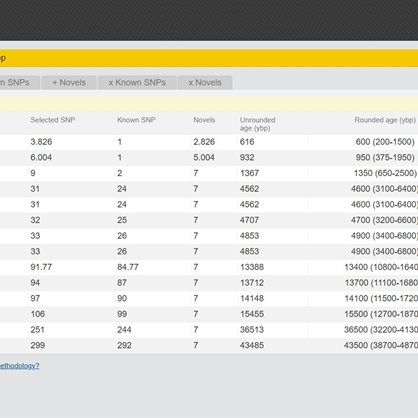Viewport: 418px width, 418px height.
Task: Click the partially visible 'SNPs' tab
Action: click(x=19, y=83)
